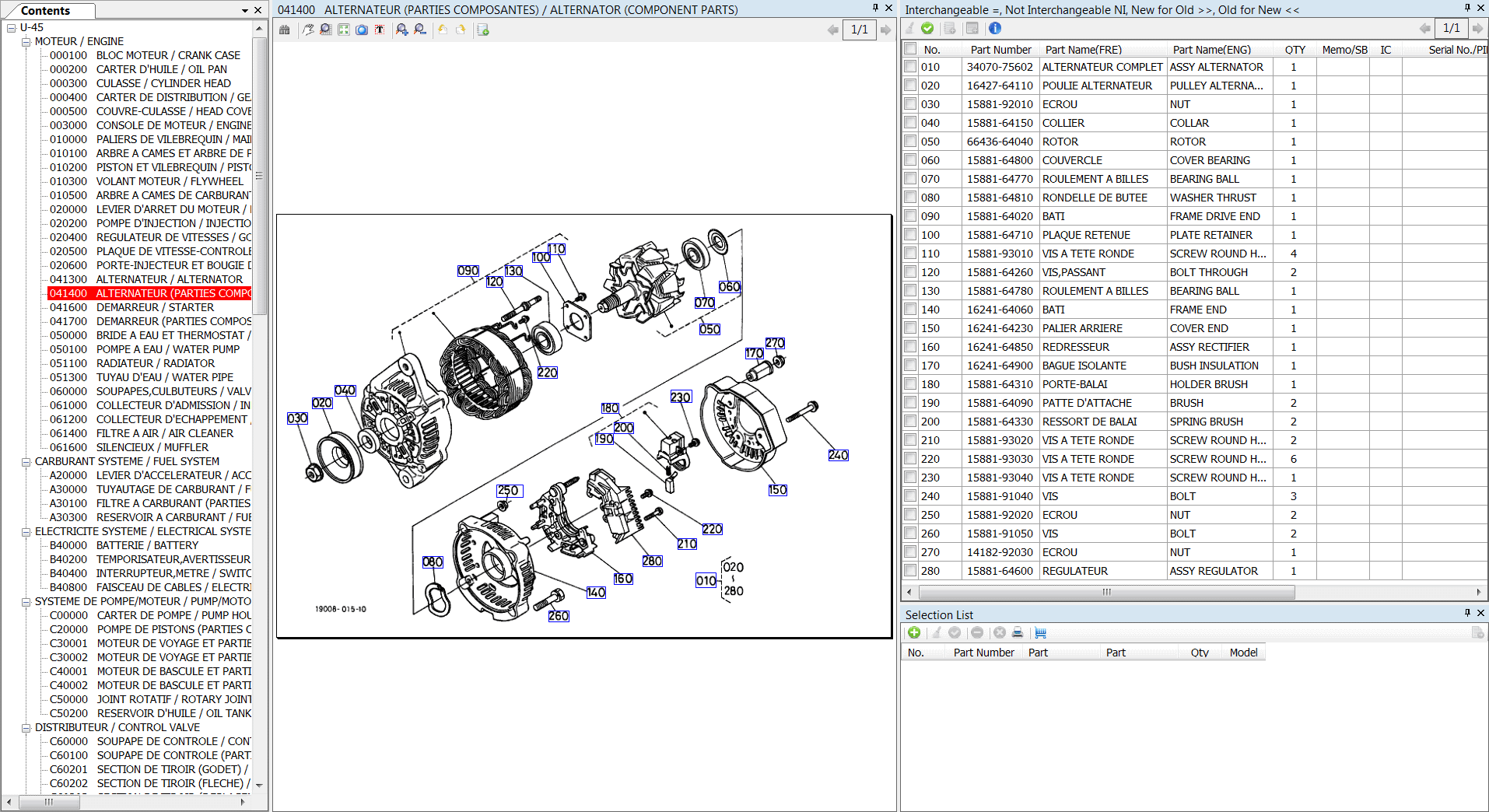Check the box for part 280 REGULATEUR

tap(910, 571)
